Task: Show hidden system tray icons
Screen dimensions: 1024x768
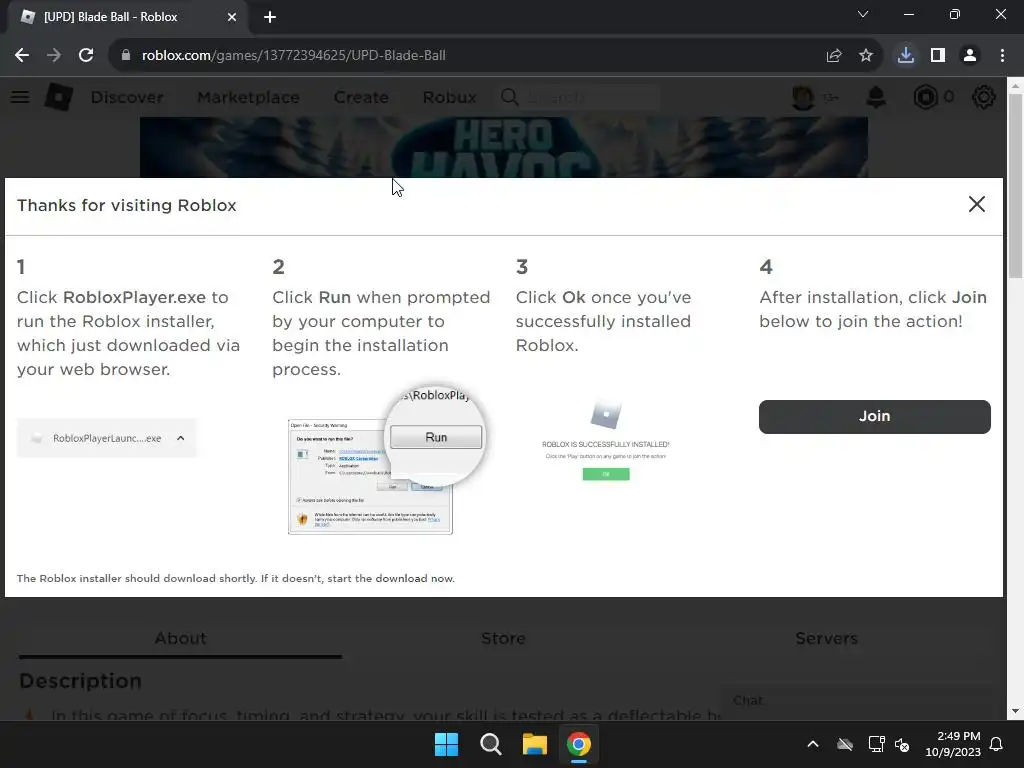Action: point(813,744)
